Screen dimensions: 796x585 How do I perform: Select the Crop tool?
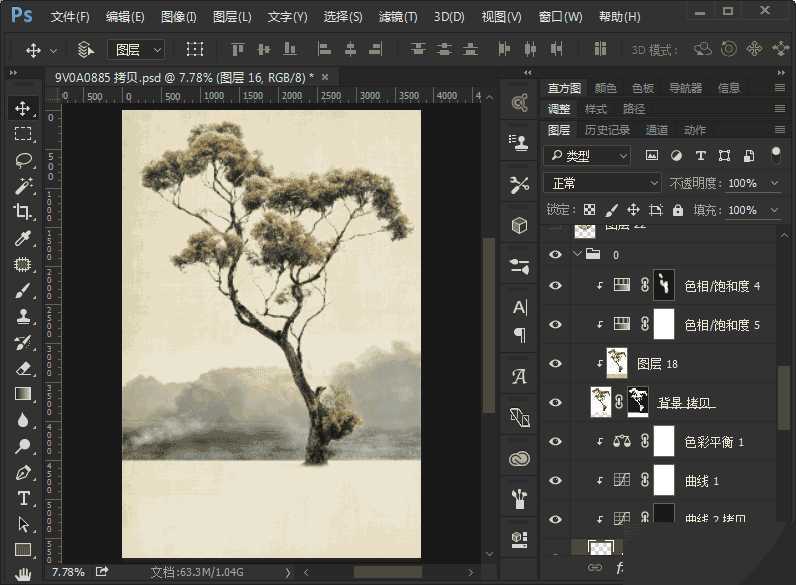click(x=23, y=212)
